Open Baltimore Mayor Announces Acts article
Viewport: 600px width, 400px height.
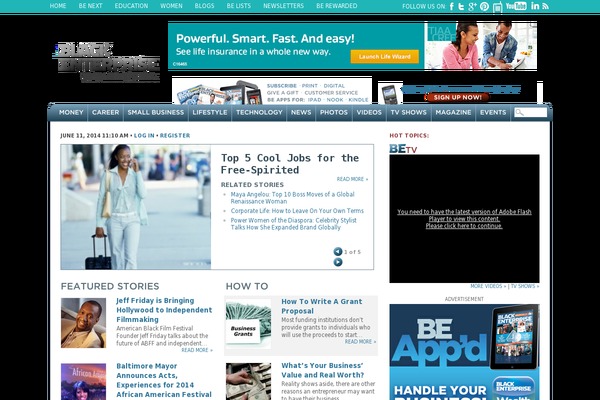[164, 380]
